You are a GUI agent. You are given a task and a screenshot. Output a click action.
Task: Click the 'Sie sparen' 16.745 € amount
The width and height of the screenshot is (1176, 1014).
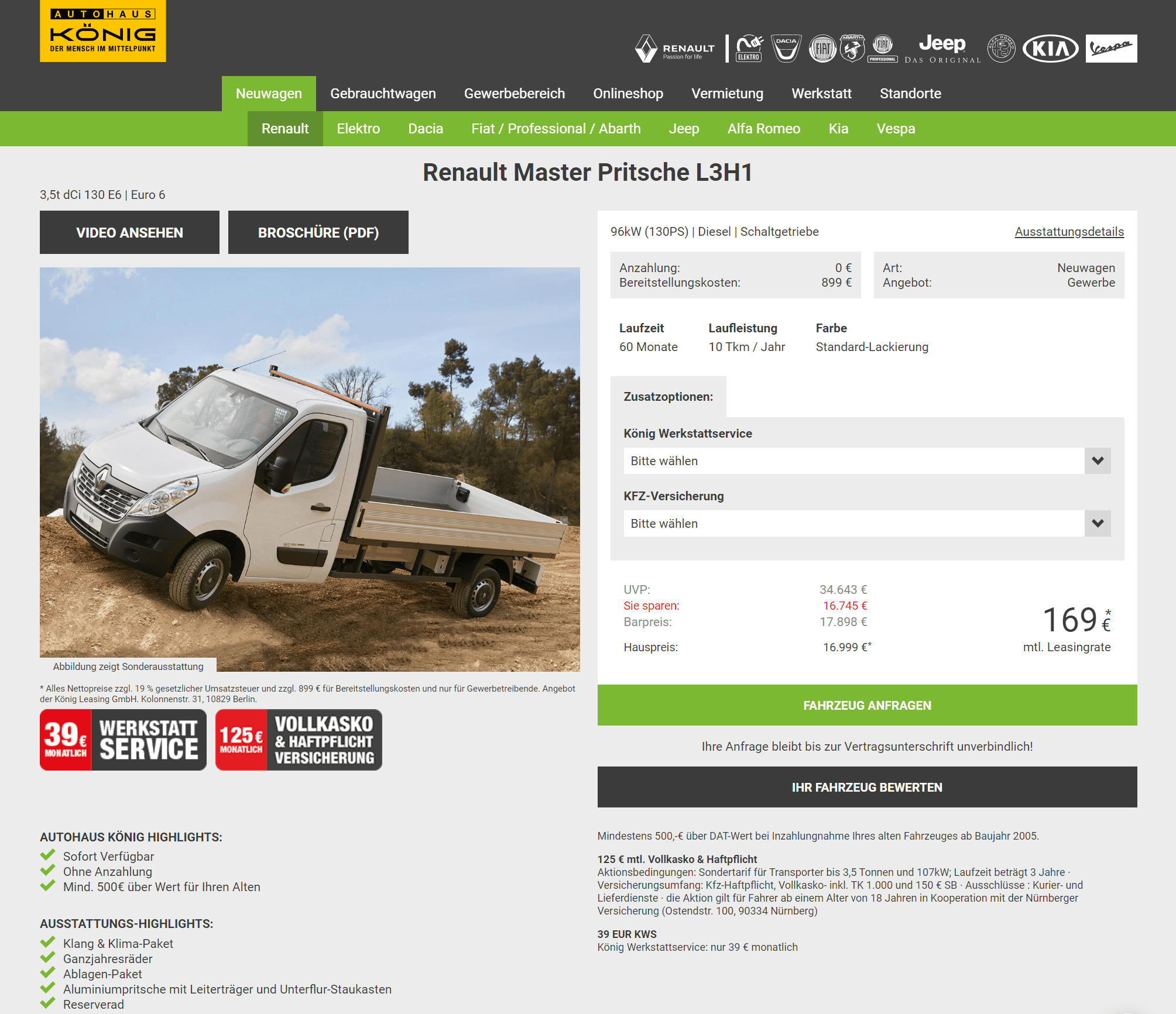845,606
